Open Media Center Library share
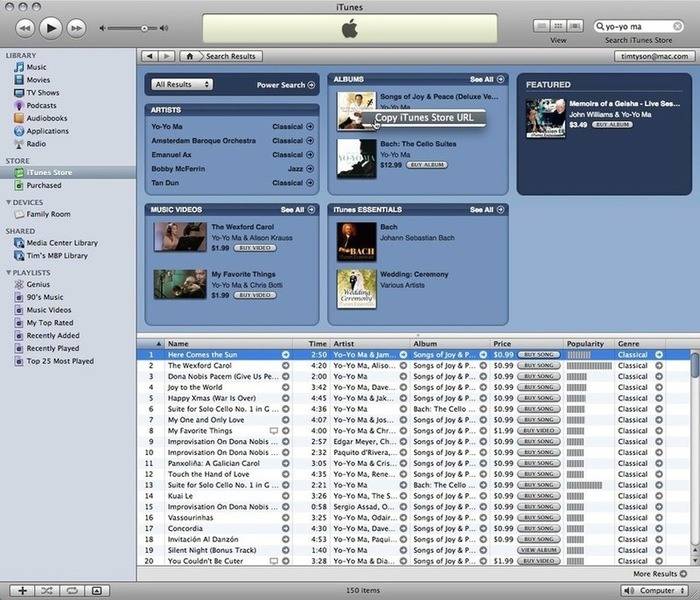Viewport: 700px width, 600px height. (62, 243)
